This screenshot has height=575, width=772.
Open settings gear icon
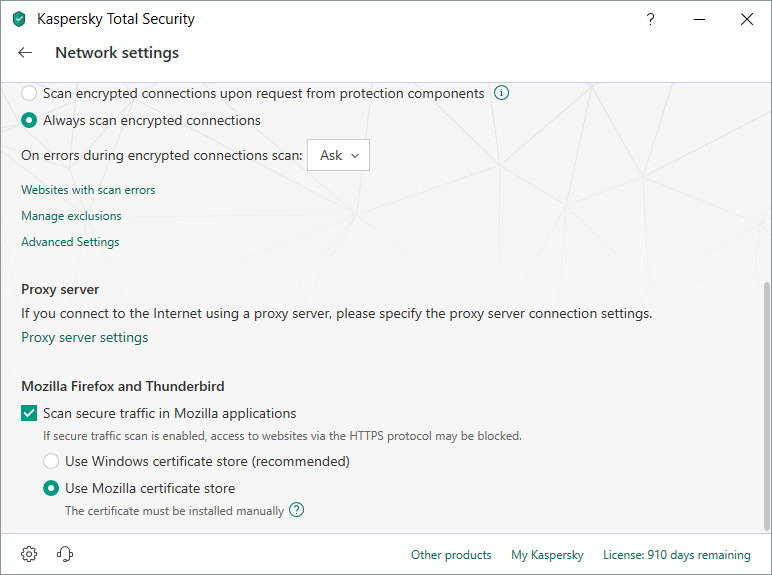(29, 554)
